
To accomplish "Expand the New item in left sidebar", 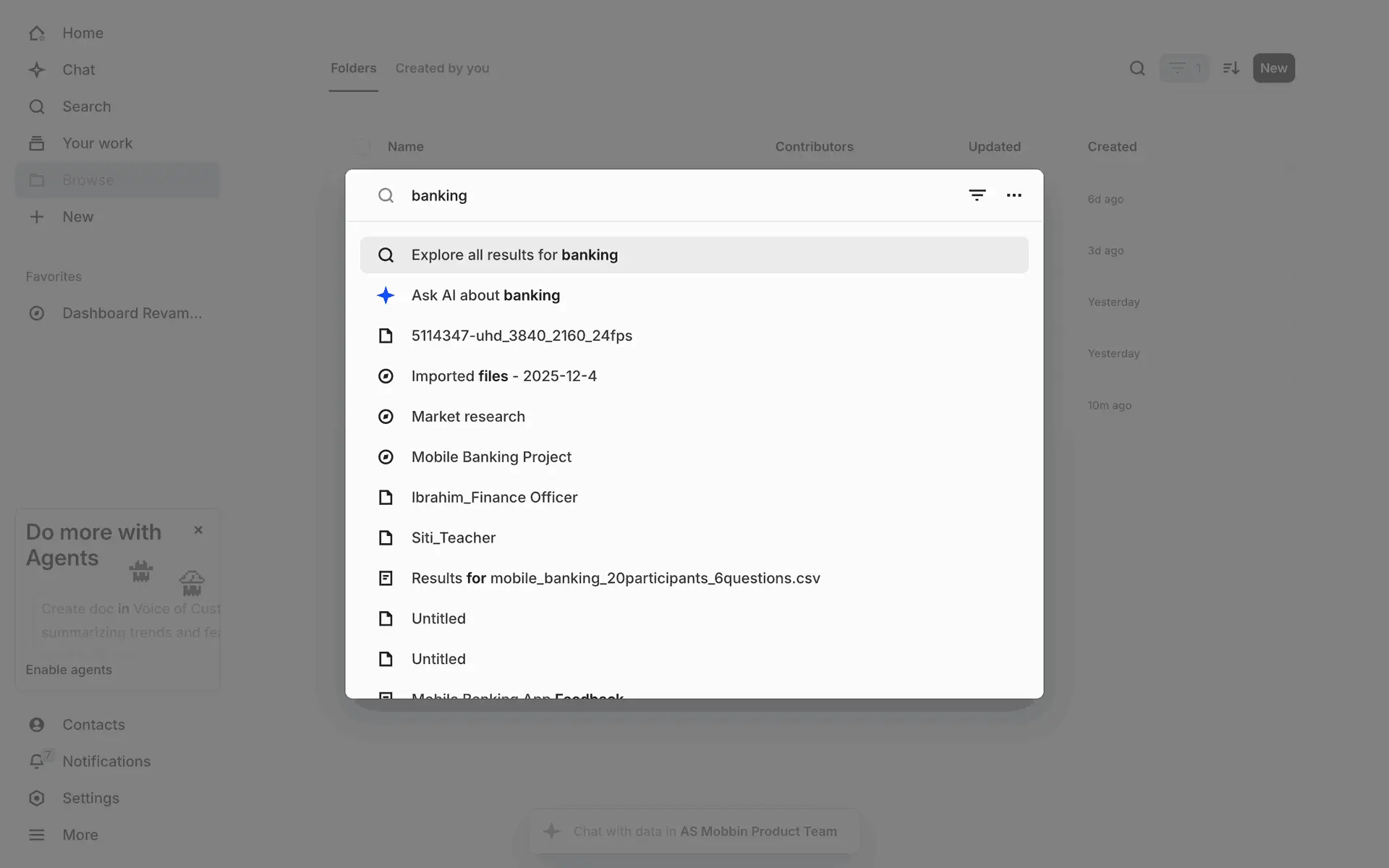I will click(77, 217).
